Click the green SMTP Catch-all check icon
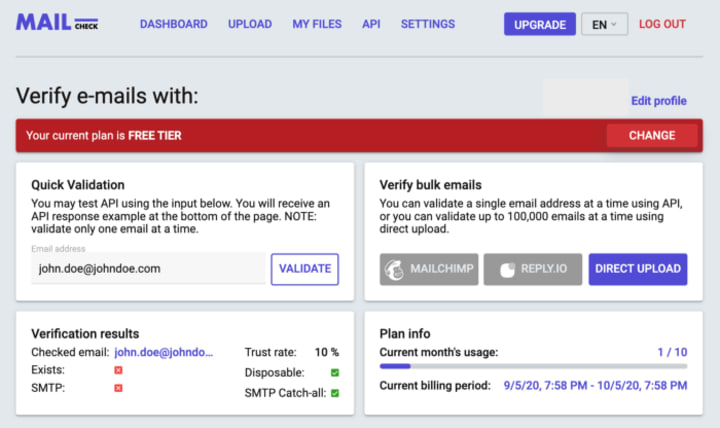 coord(335,393)
